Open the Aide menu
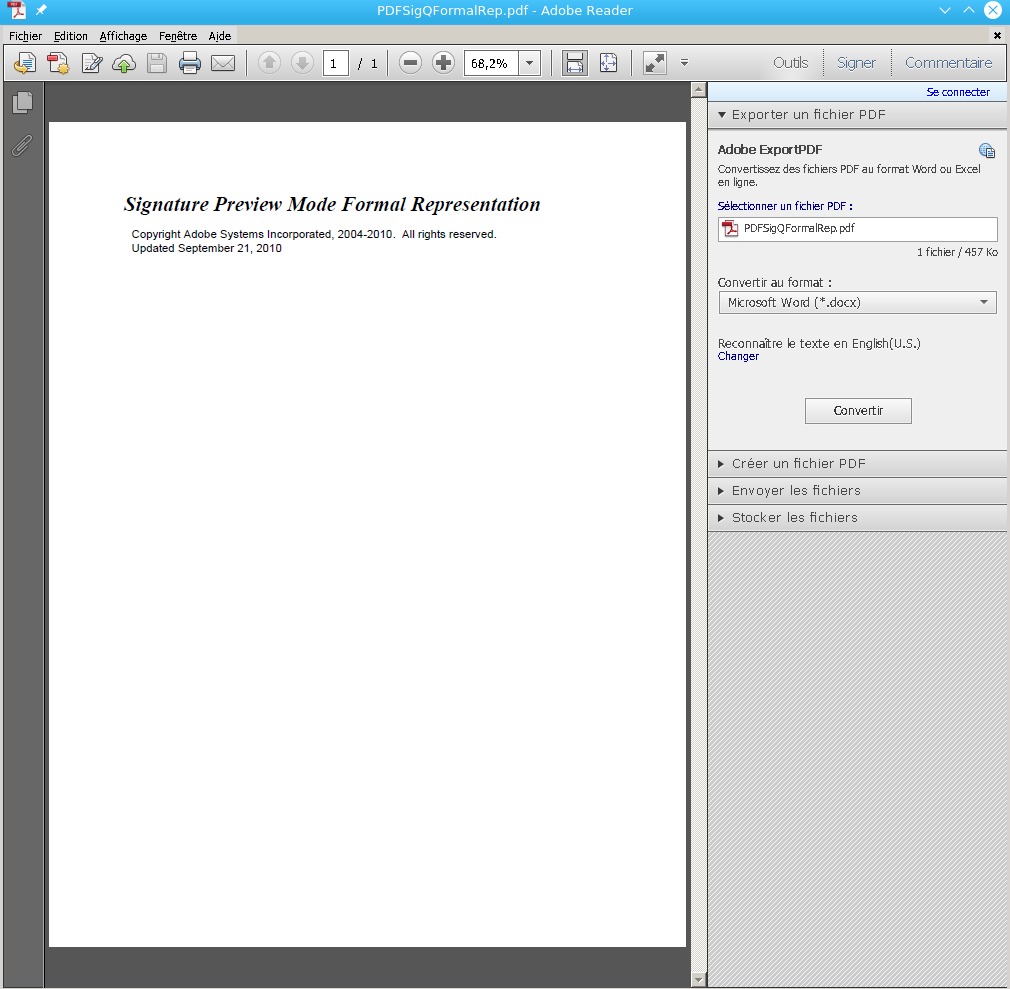Image resolution: width=1010 pixels, height=989 pixels. [x=220, y=36]
